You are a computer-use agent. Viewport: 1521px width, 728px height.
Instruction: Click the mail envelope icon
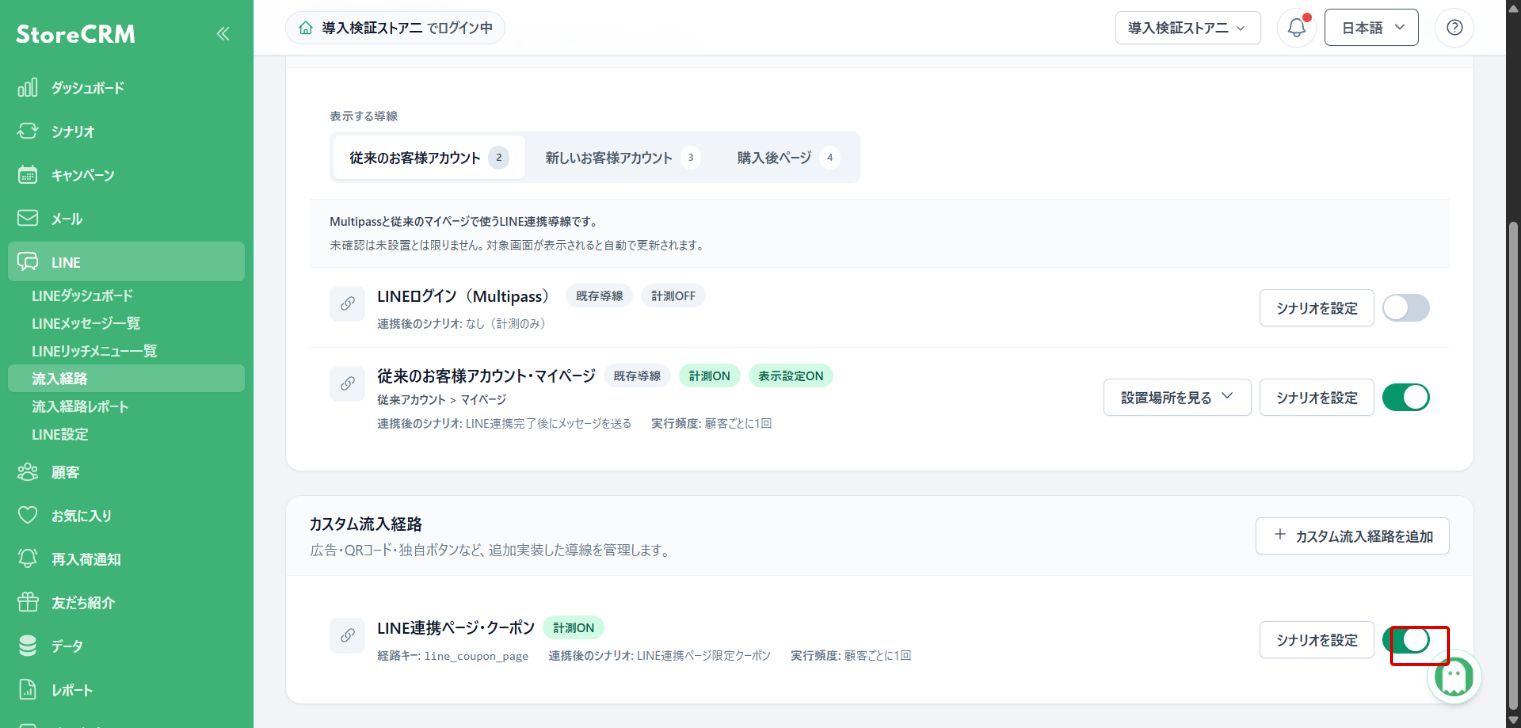28,218
